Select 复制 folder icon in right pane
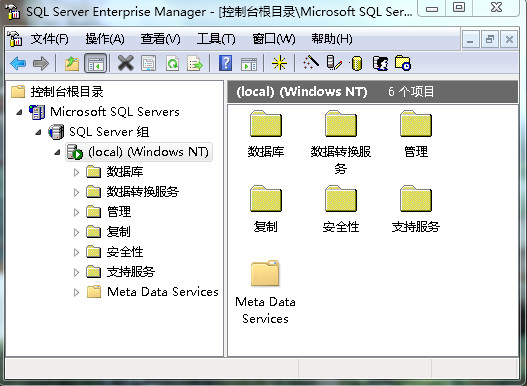 click(266, 199)
